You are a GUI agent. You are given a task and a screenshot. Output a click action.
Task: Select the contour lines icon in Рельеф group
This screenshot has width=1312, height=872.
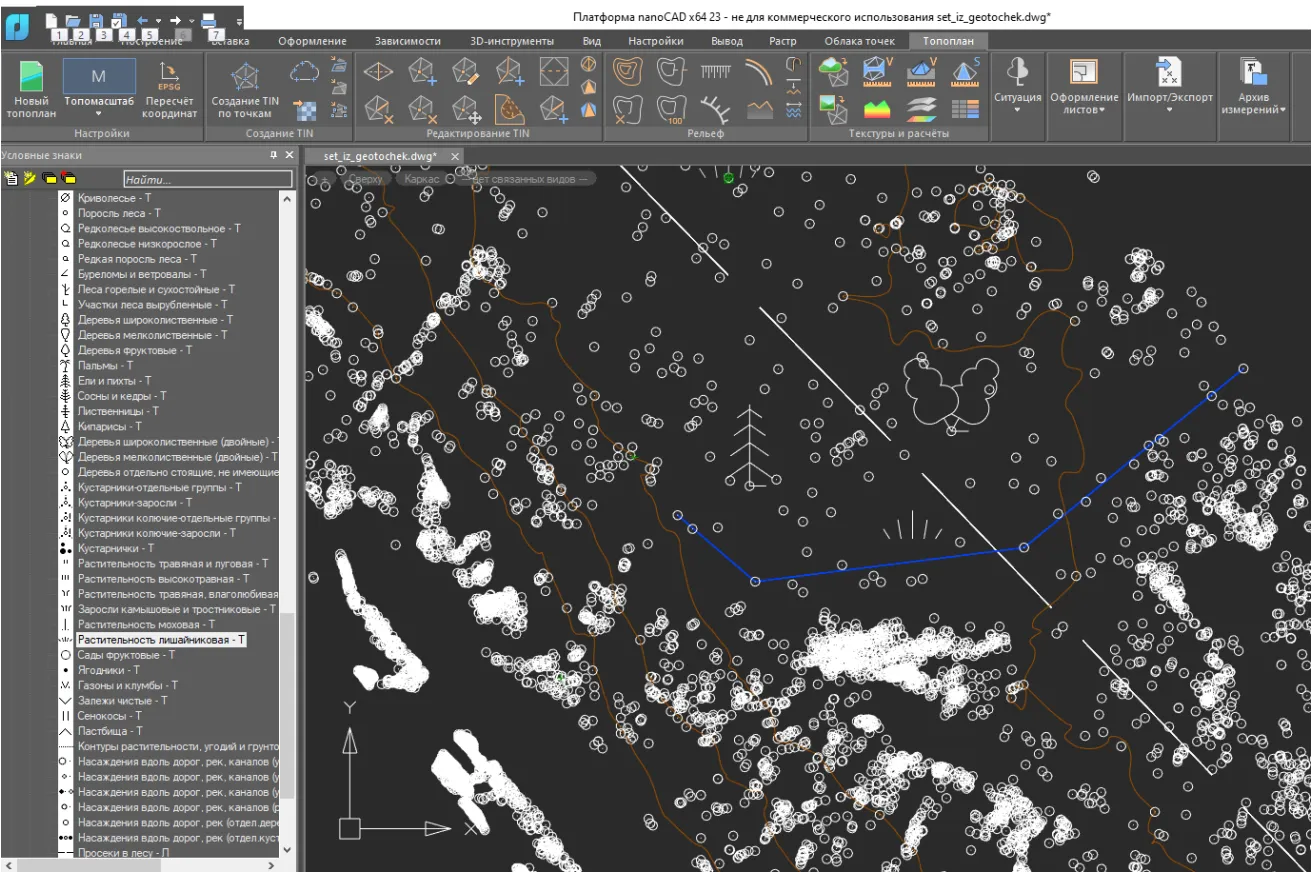click(628, 71)
